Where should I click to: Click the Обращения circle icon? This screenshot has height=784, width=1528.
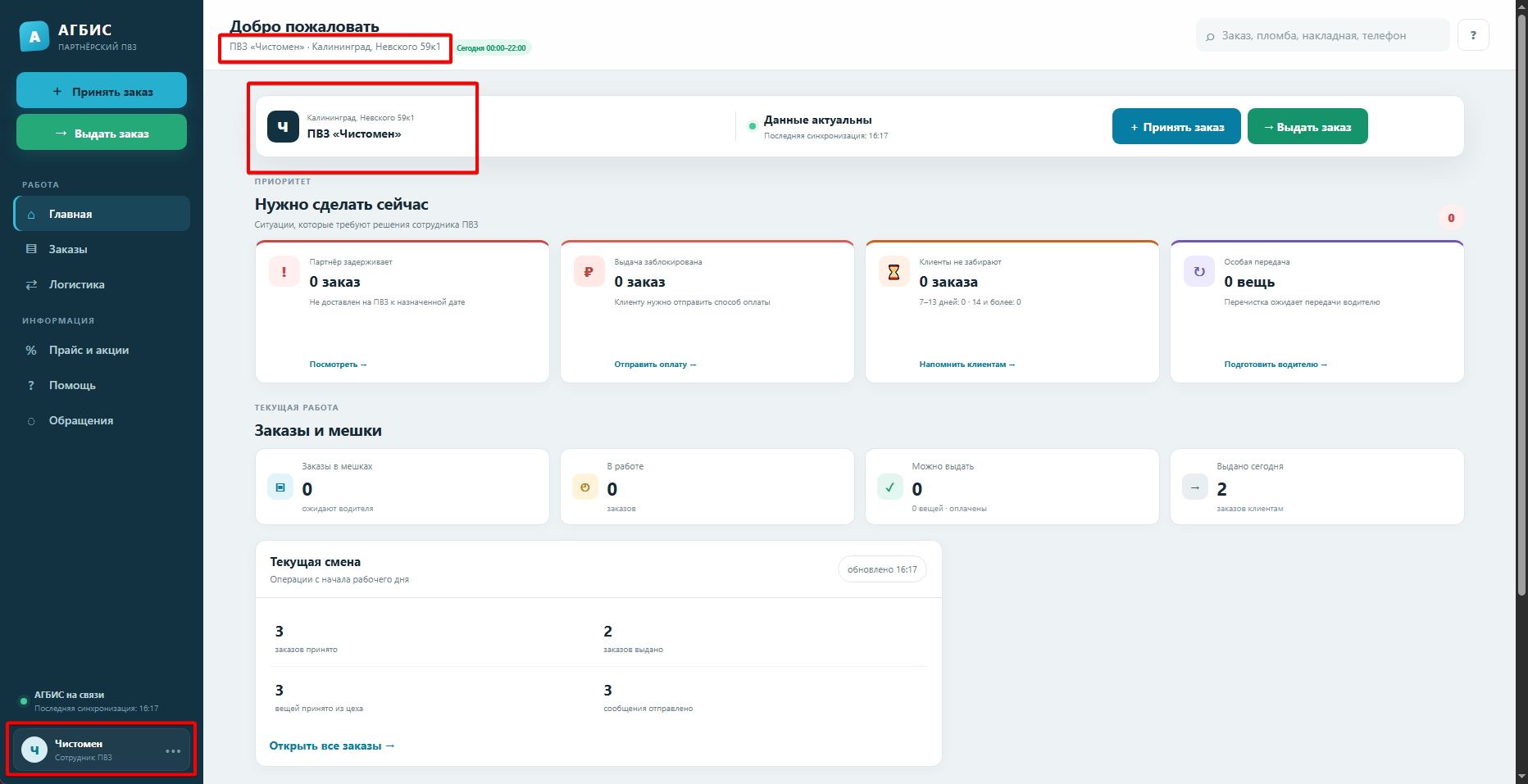point(31,421)
